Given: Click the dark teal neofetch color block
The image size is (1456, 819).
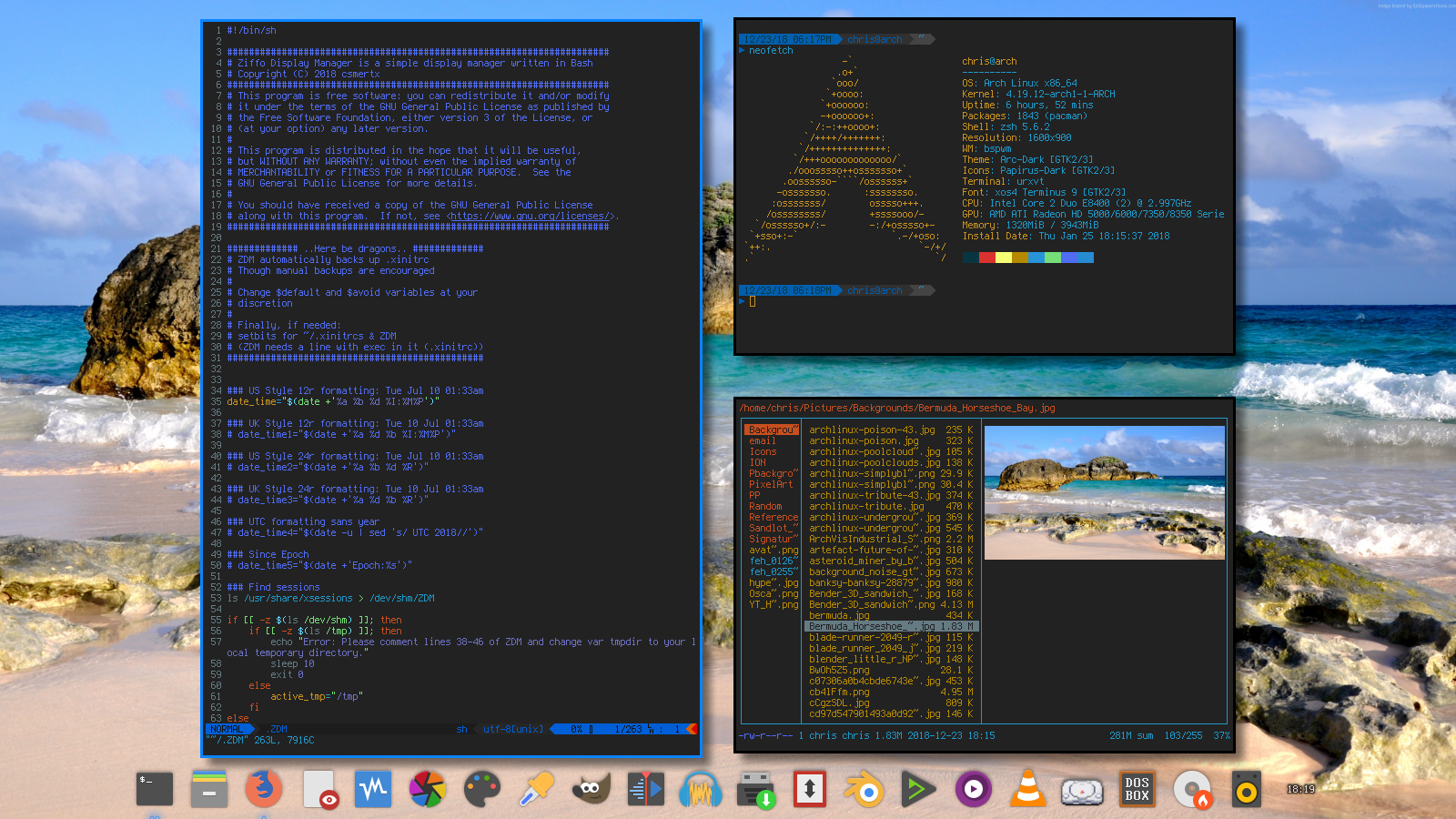Looking at the screenshot, I should [x=970, y=258].
